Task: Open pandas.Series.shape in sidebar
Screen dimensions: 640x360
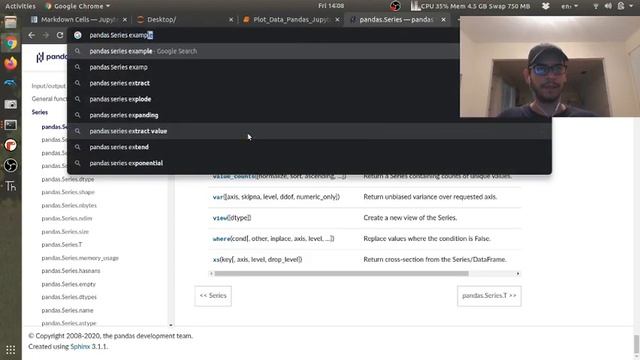Action: pyautogui.click(x=68, y=192)
